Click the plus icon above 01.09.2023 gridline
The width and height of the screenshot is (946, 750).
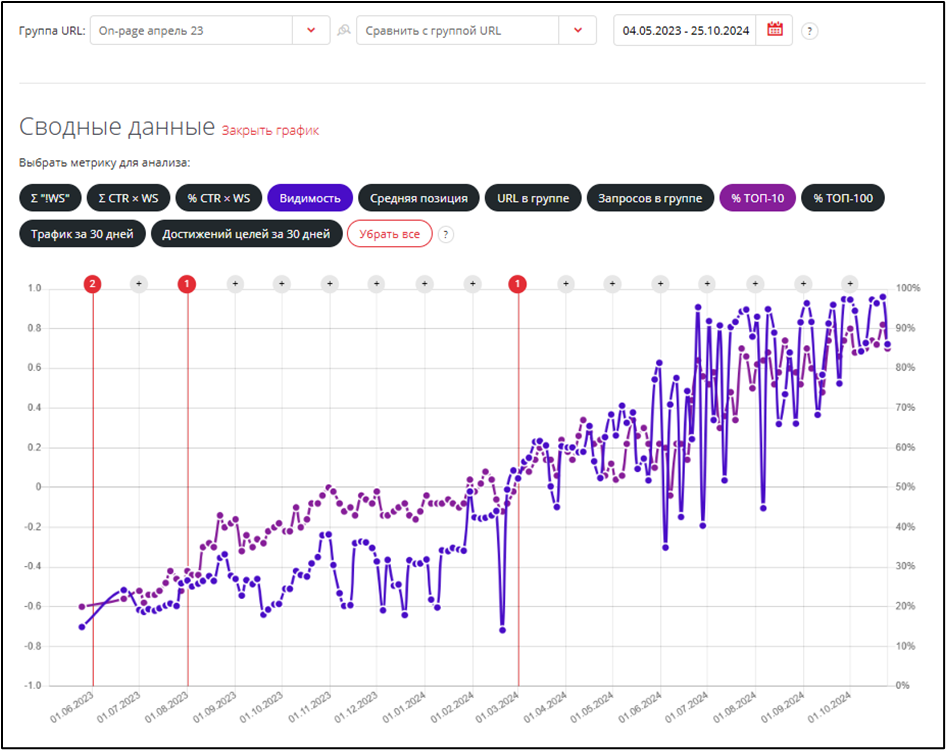click(235, 284)
